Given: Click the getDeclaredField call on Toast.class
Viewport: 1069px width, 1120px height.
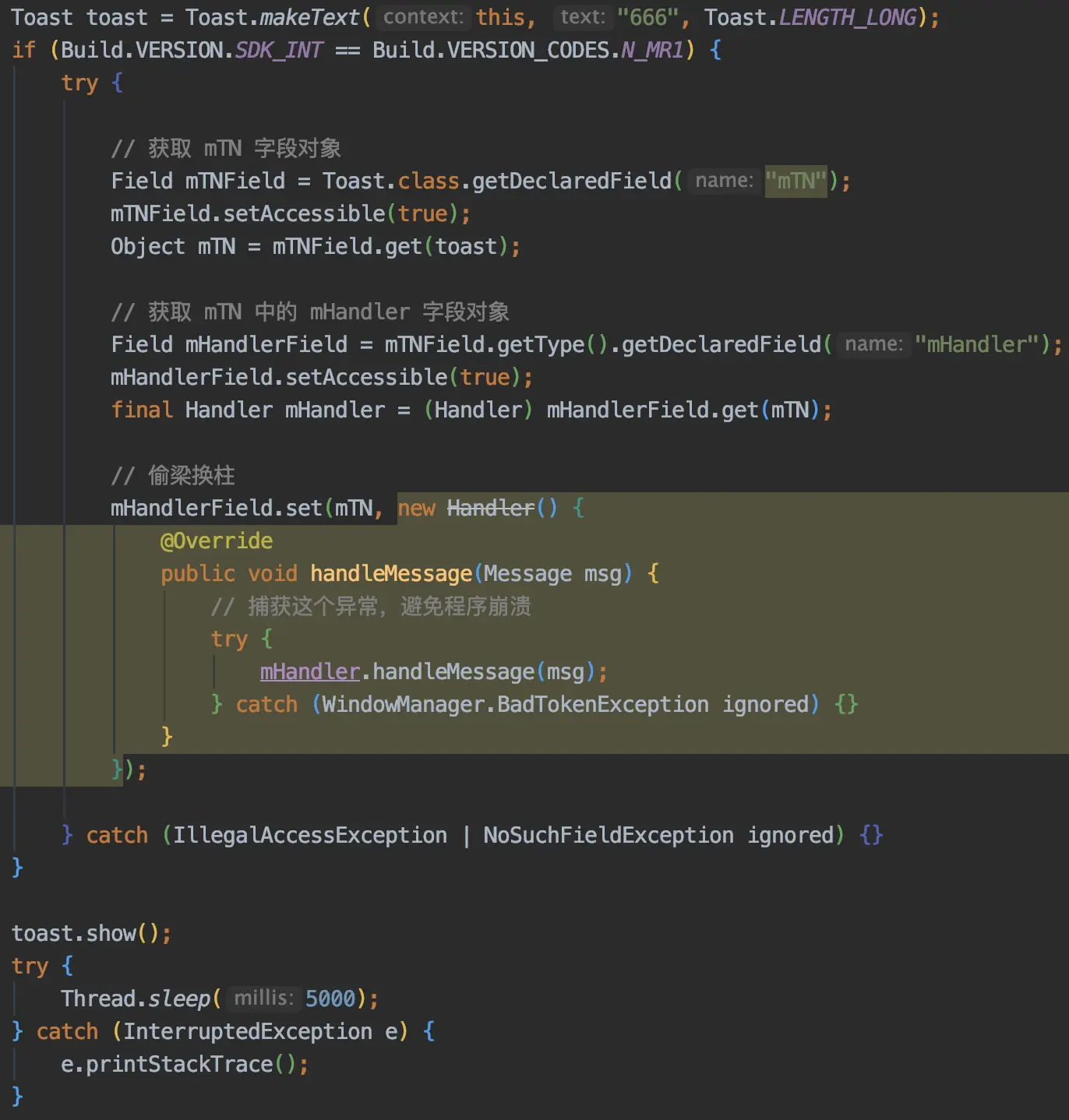Looking at the screenshot, I should coord(572,181).
